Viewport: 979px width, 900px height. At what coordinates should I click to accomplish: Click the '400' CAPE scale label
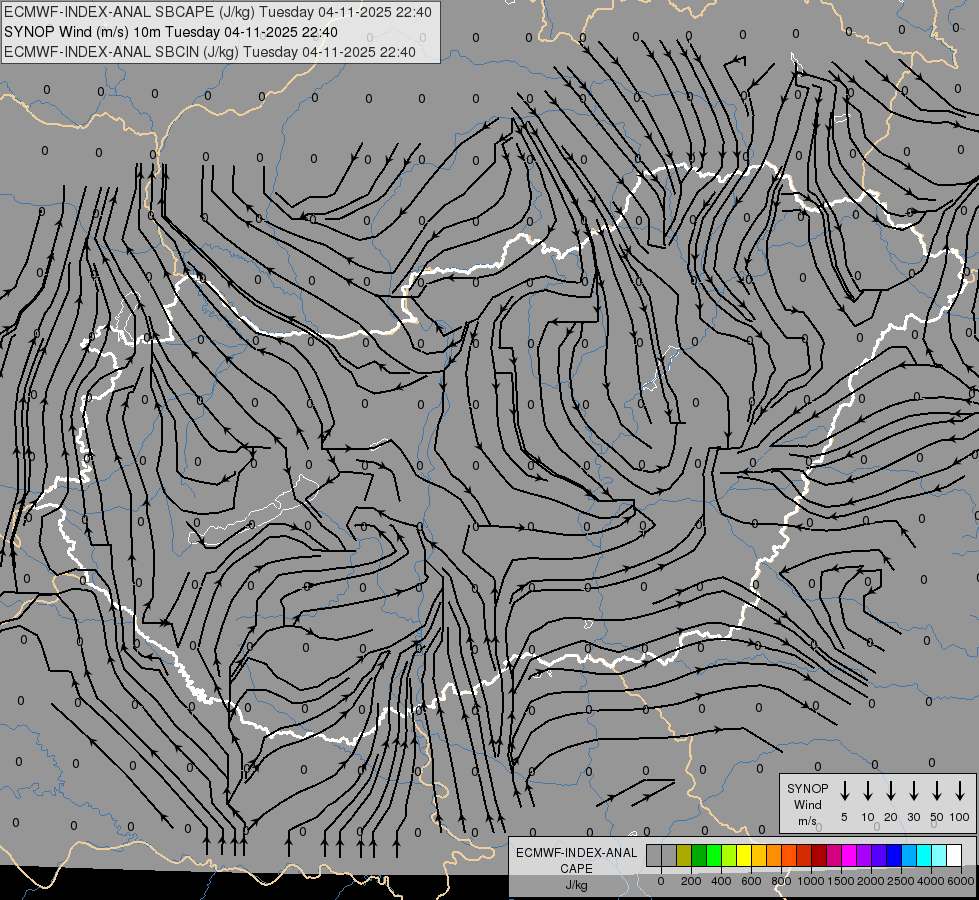(721, 881)
